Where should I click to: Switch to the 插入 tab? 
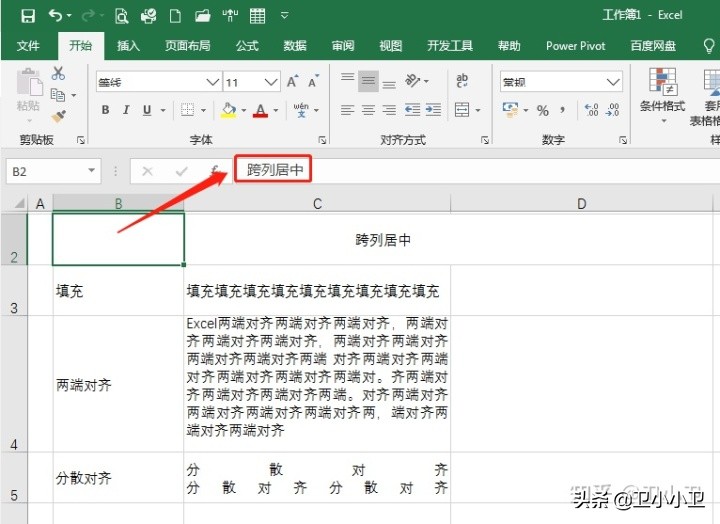128,46
